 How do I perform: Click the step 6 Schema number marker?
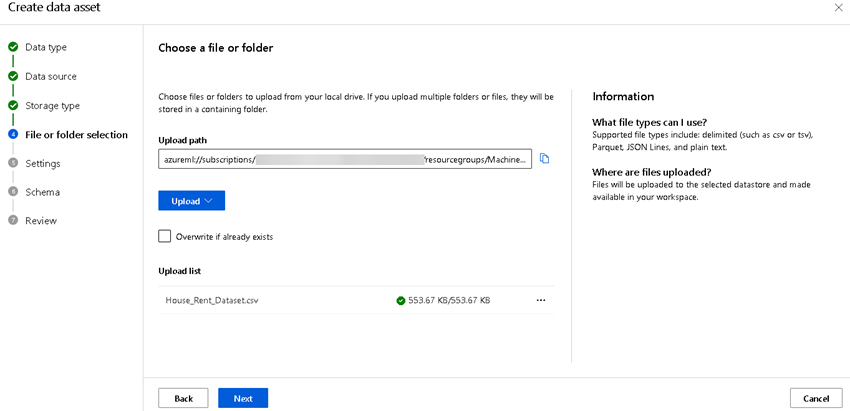[x=13, y=192]
